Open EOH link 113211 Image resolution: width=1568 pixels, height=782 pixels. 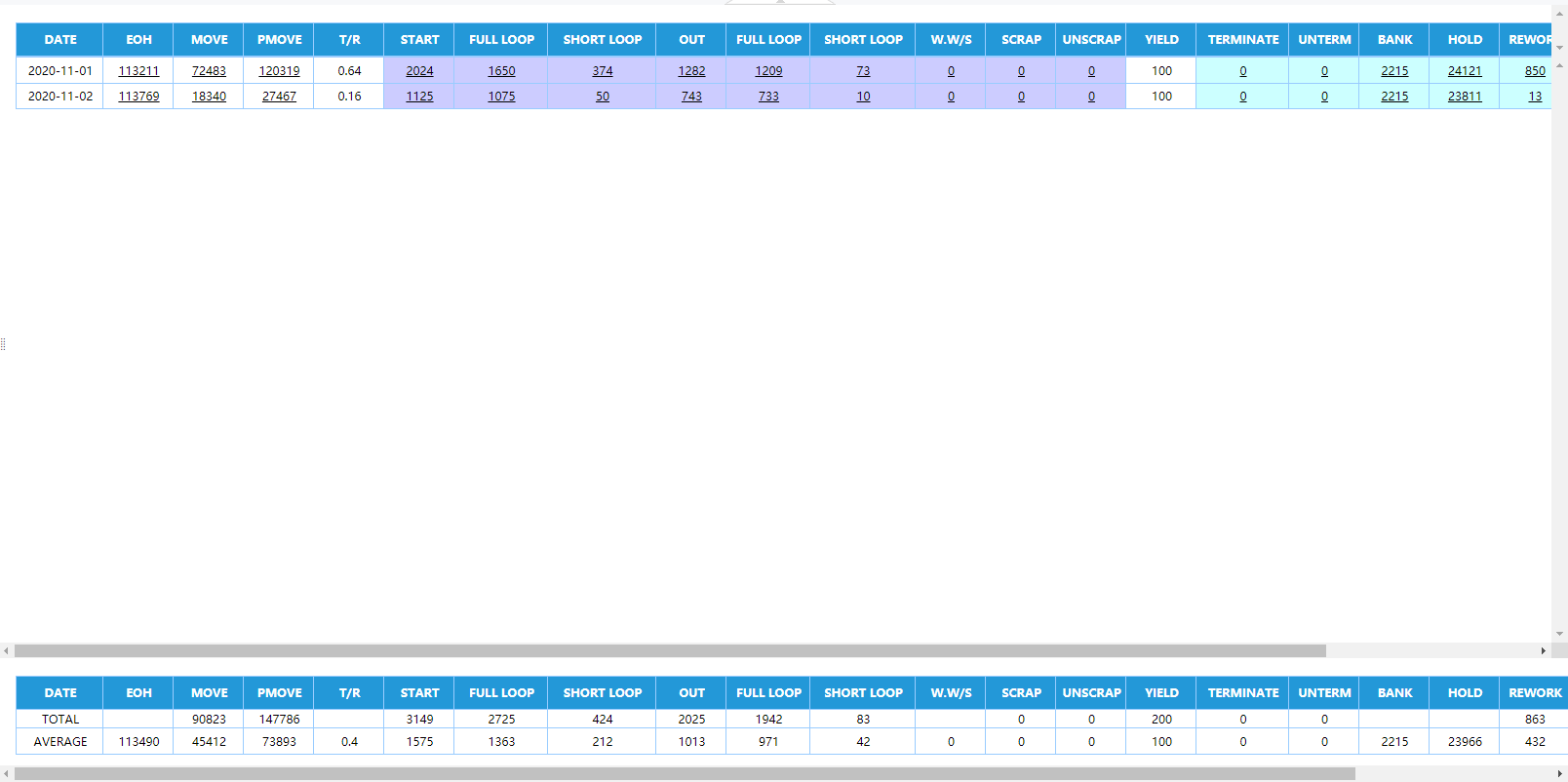click(x=138, y=71)
